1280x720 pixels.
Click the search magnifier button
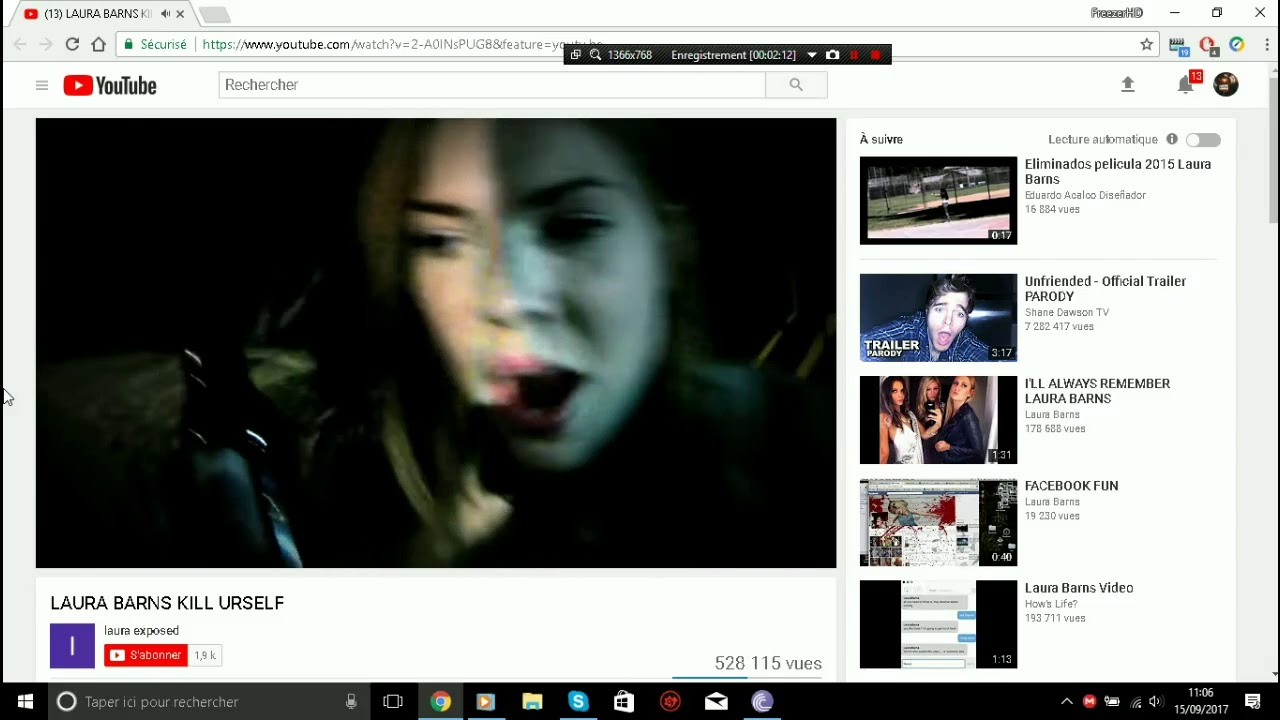click(x=796, y=85)
